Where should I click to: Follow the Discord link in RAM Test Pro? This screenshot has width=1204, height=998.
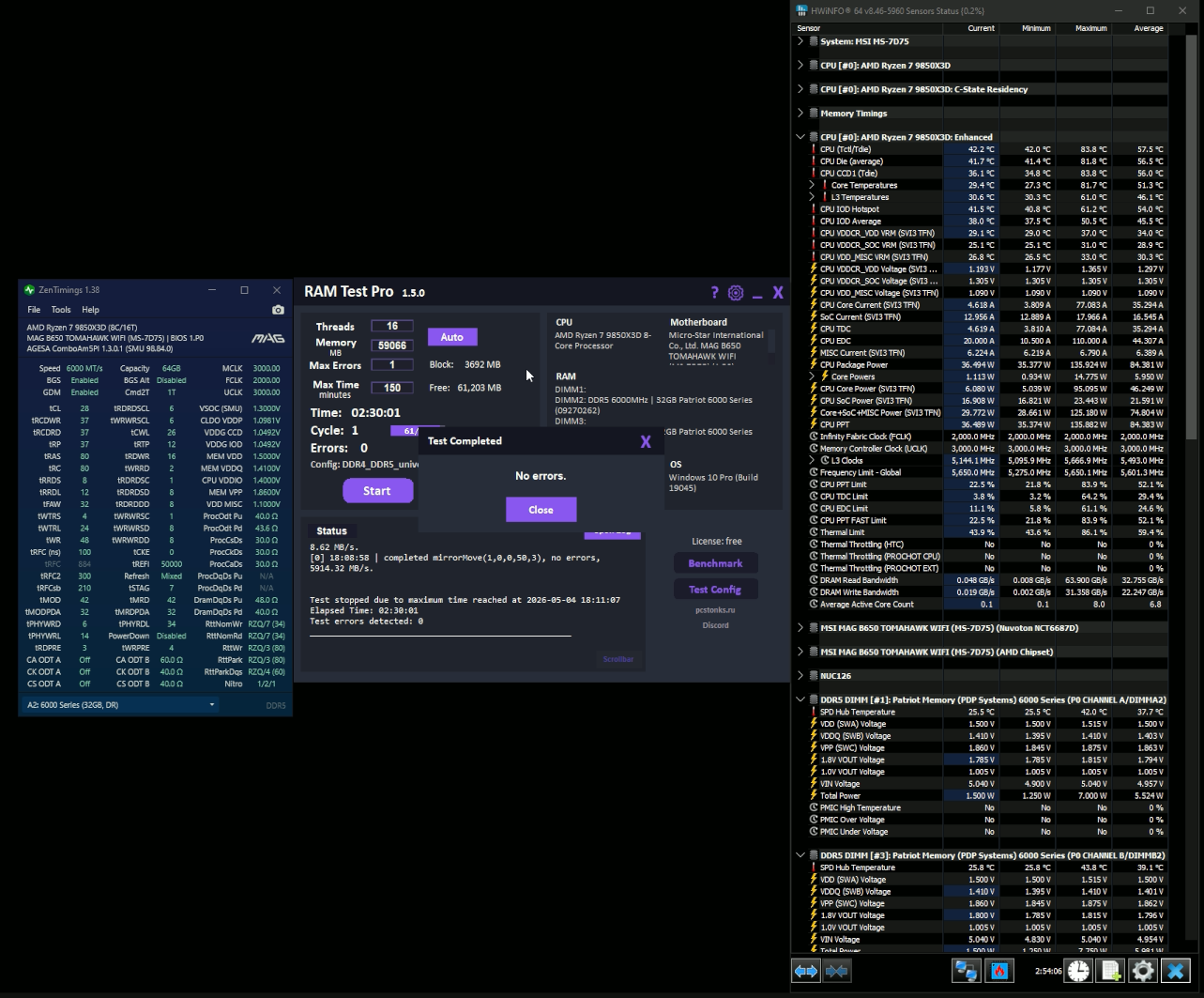tap(715, 625)
